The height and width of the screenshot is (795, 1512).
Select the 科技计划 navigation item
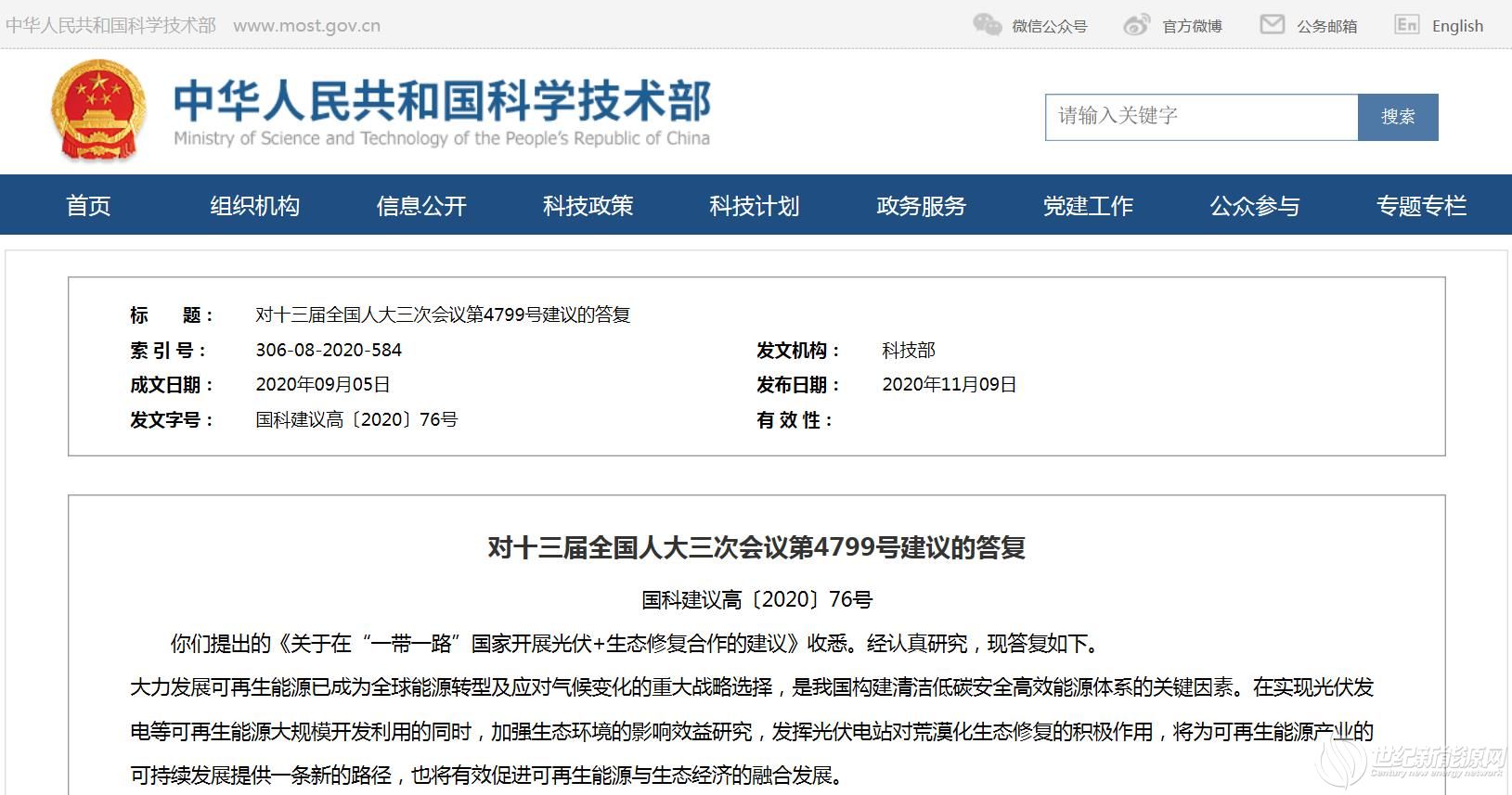(754, 205)
